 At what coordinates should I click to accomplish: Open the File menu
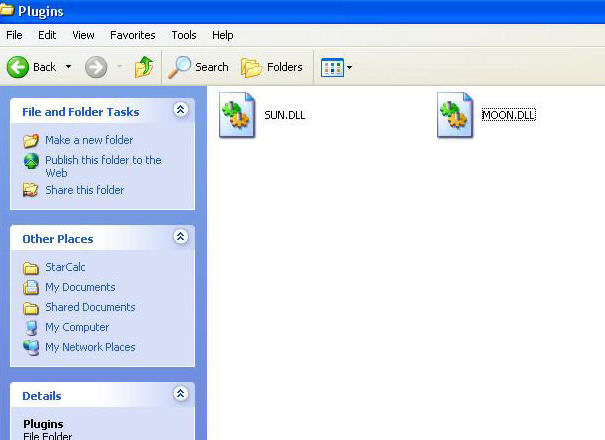pyautogui.click(x=14, y=35)
